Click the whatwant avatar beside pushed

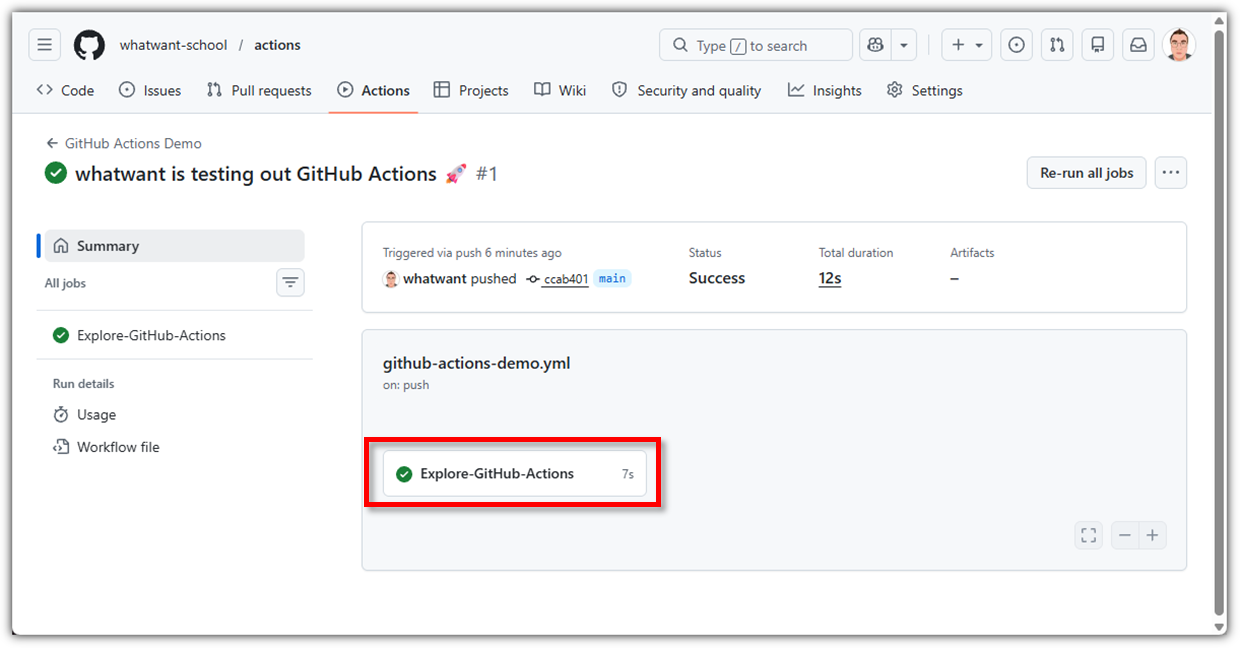click(x=391, y=279)
